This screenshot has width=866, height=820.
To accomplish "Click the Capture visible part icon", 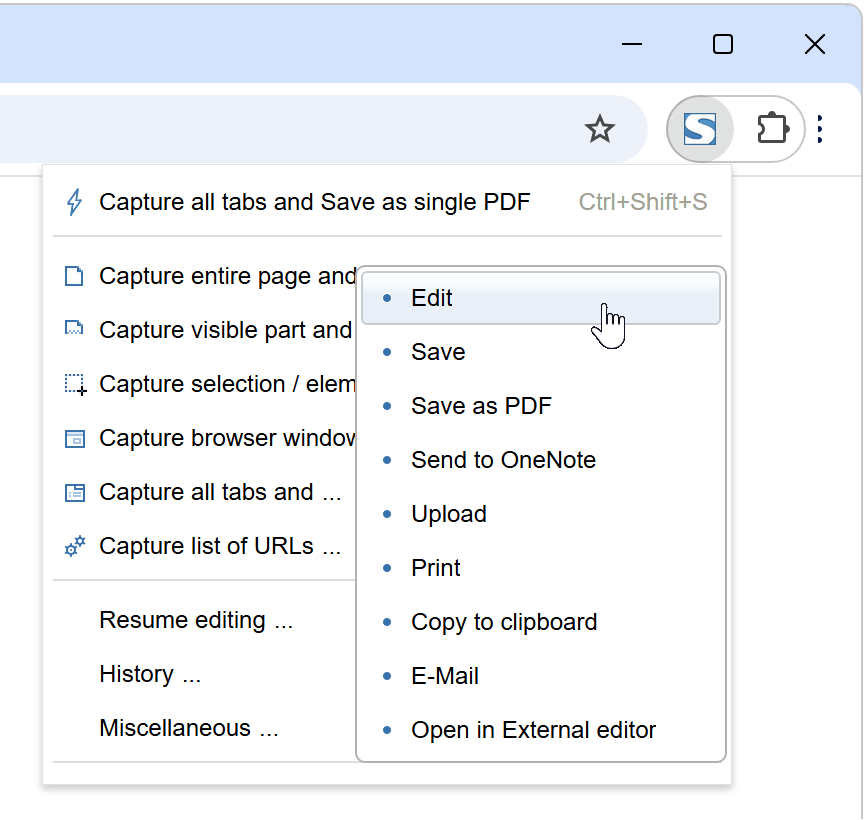I will pyautogui.click(x=74, y=330).
